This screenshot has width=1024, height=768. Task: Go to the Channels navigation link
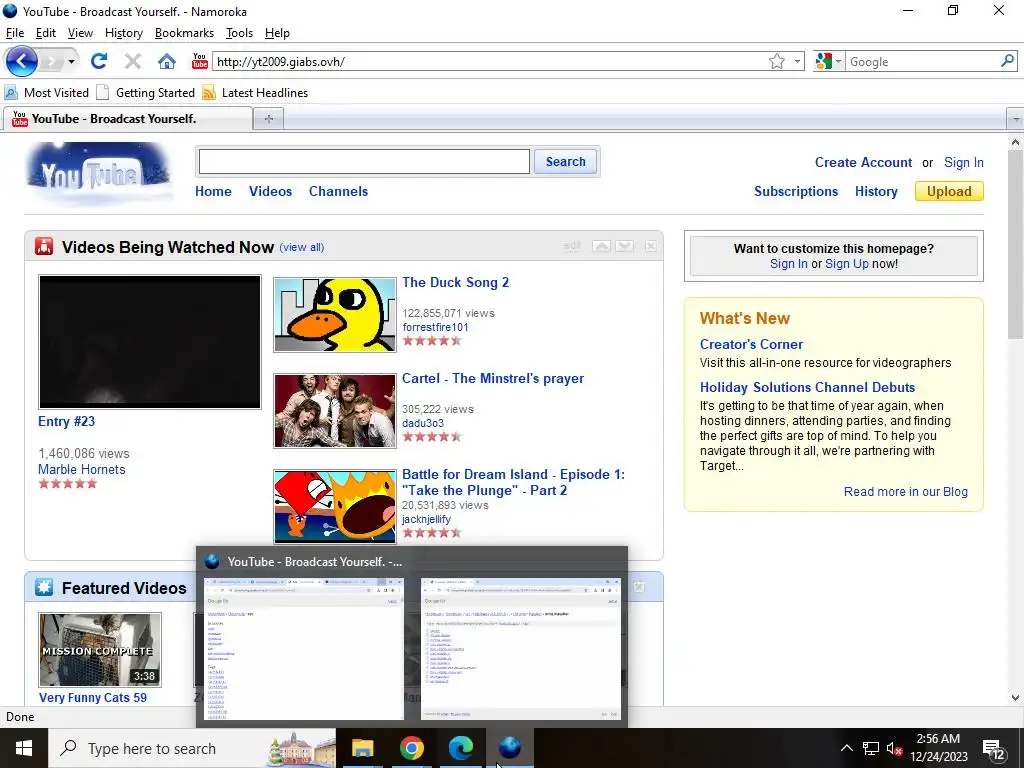pyautogui.click(x=338, y=191)
